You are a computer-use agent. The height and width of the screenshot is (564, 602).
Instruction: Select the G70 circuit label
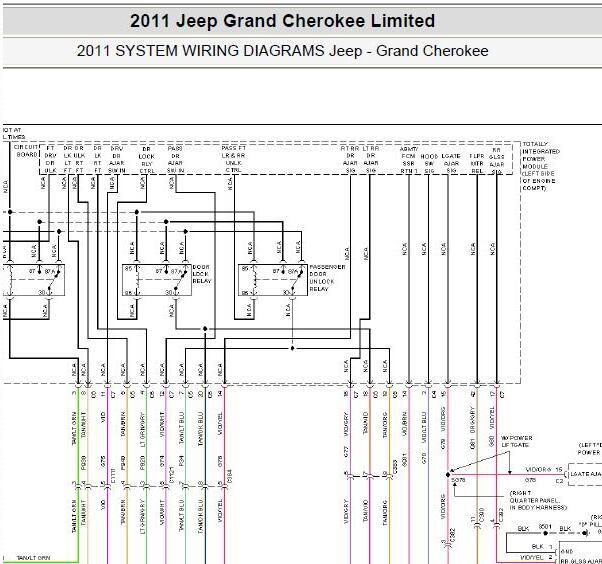(424, 458)
